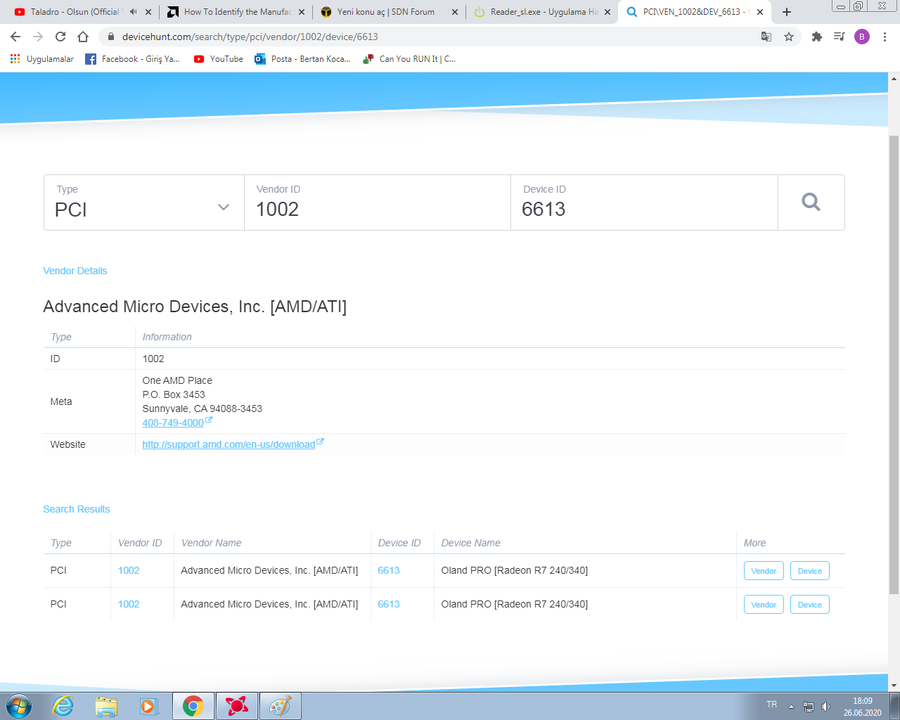Click the Sunnyvale, CA 94088-3453 address text
The height and width of the screenshot is (720, 900).
pos(202,409)
